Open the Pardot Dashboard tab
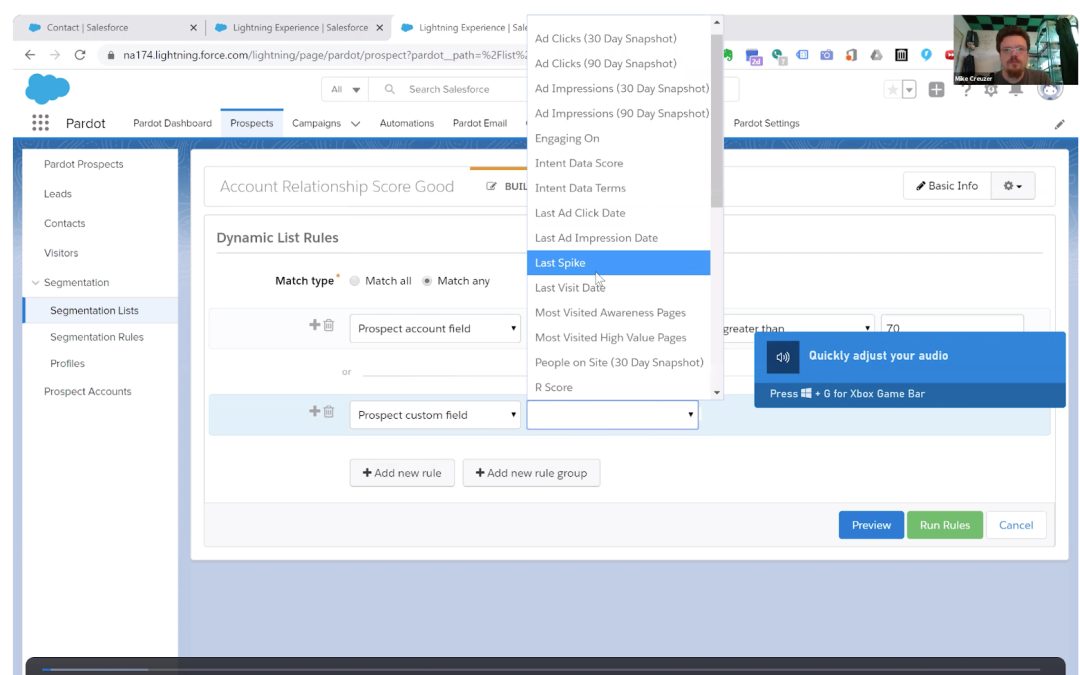 point(172,123)
